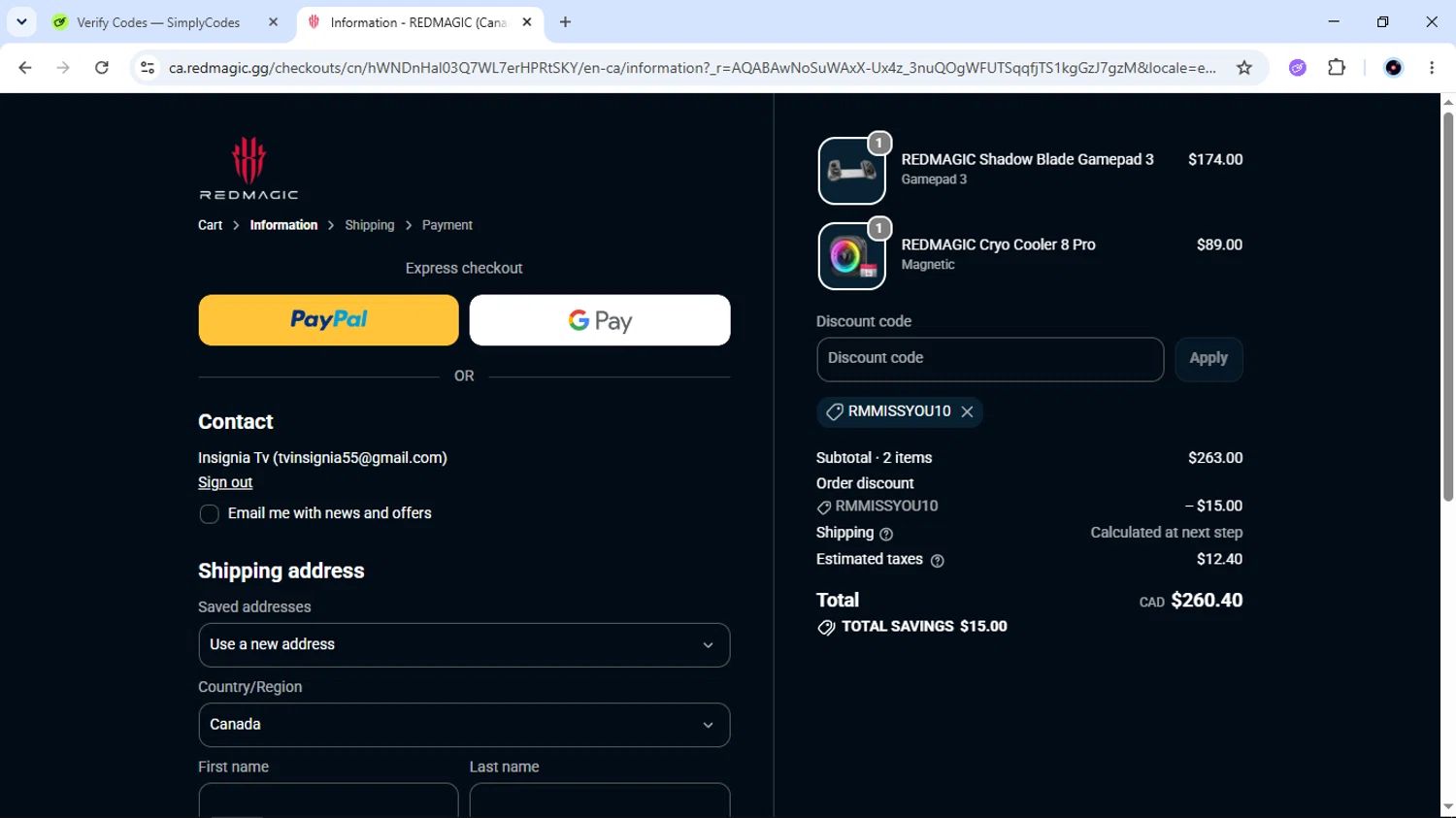Image resolution: width=1456 pixels, height=818 pixels.
Task: Open the Country/Region Canada dropdown
Action: coord(464,725)
